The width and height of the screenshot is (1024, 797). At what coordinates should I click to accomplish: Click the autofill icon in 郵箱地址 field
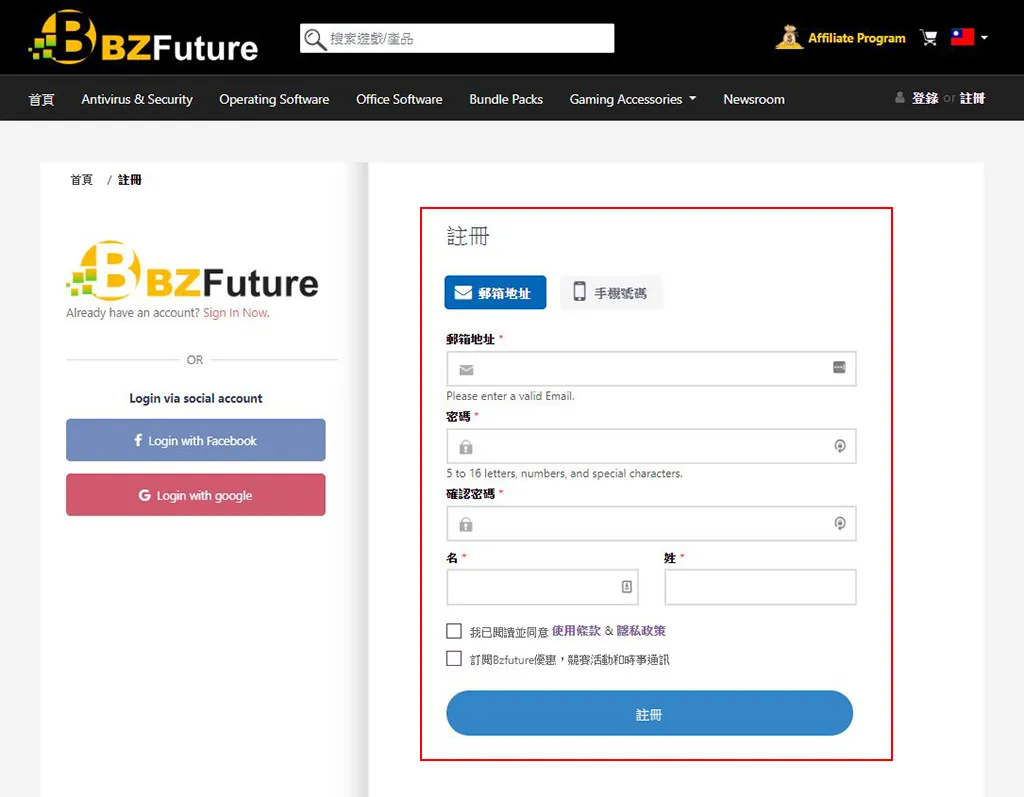839,368
